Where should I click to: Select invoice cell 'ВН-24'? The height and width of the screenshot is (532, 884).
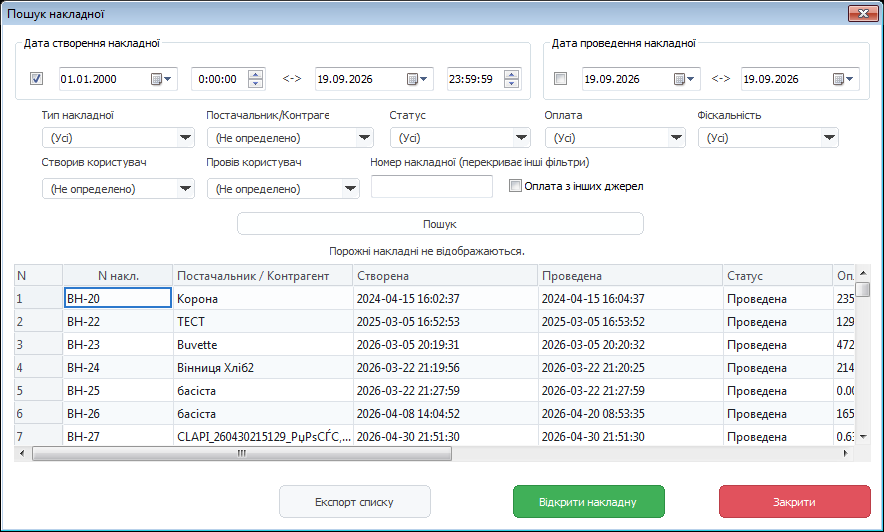click(118, 367)
